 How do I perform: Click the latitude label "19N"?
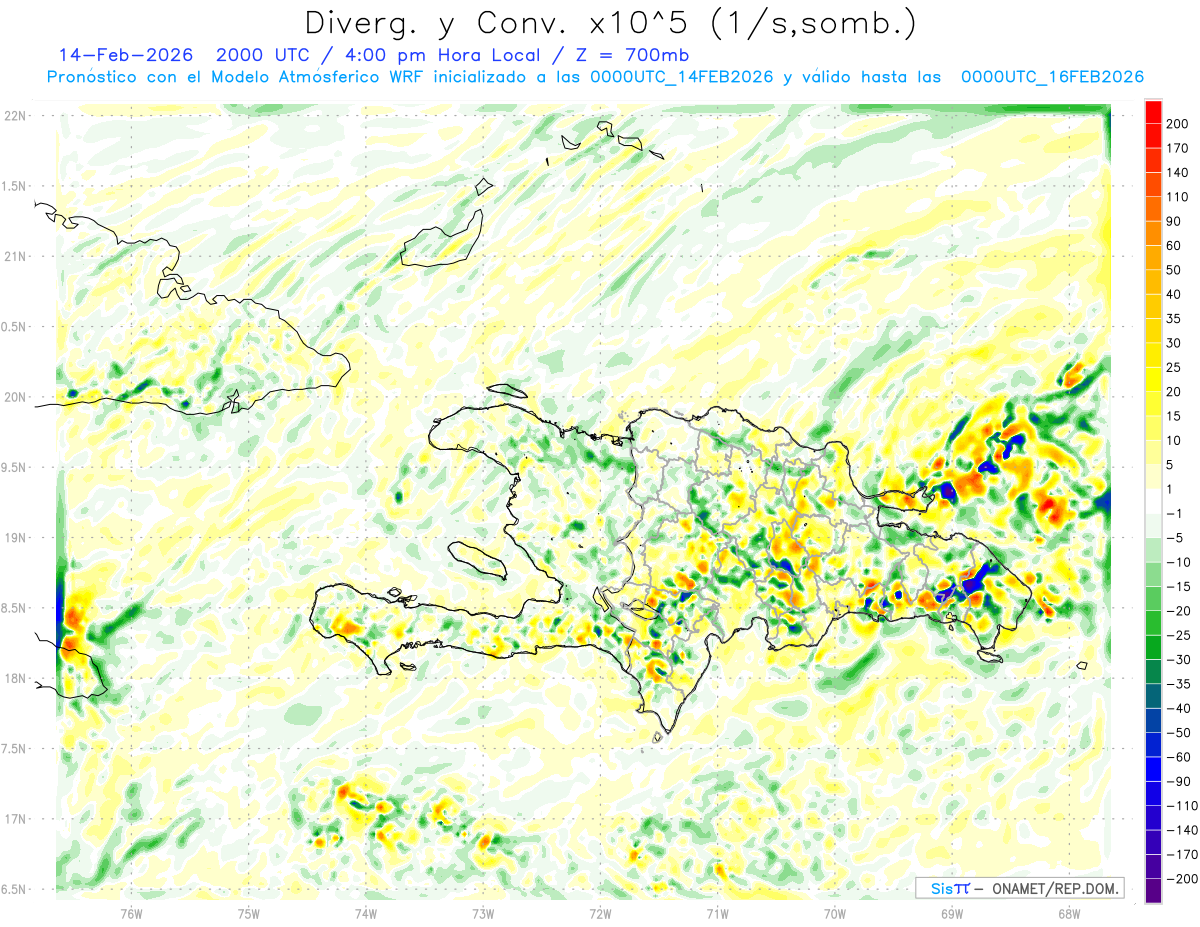point(14,538)
